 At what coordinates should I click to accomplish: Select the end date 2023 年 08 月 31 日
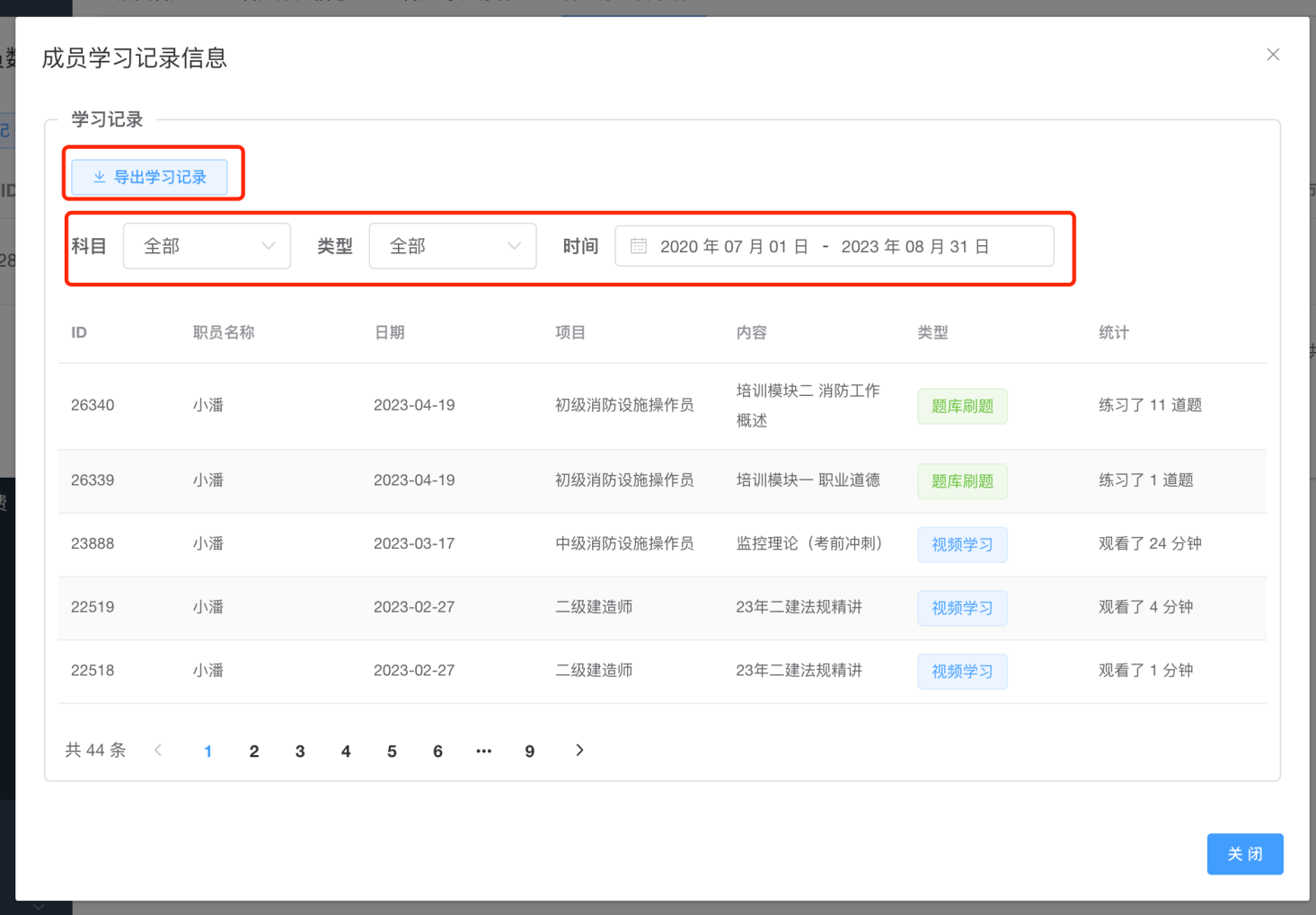(x=914, y=247)
